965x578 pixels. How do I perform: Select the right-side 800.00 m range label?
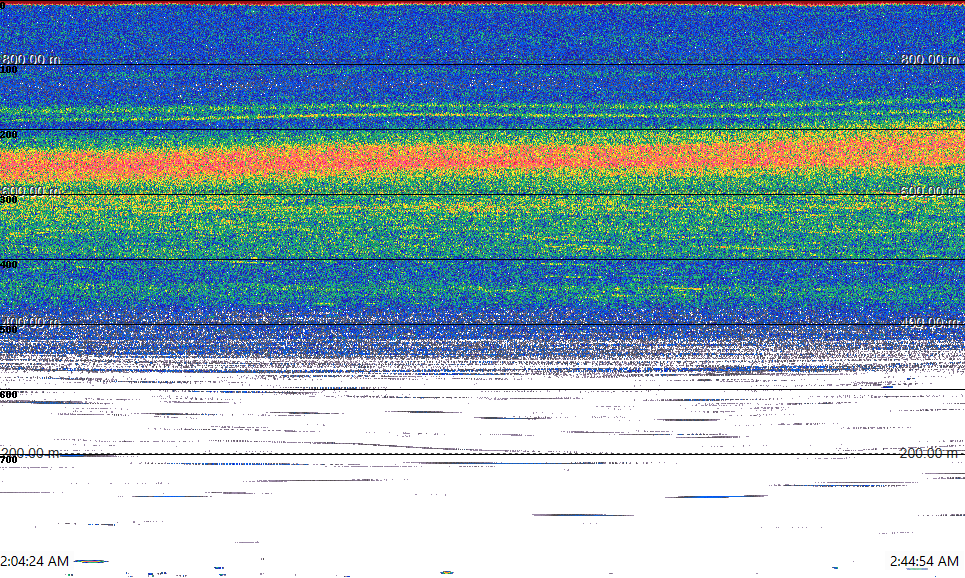[x=930, y=59]
